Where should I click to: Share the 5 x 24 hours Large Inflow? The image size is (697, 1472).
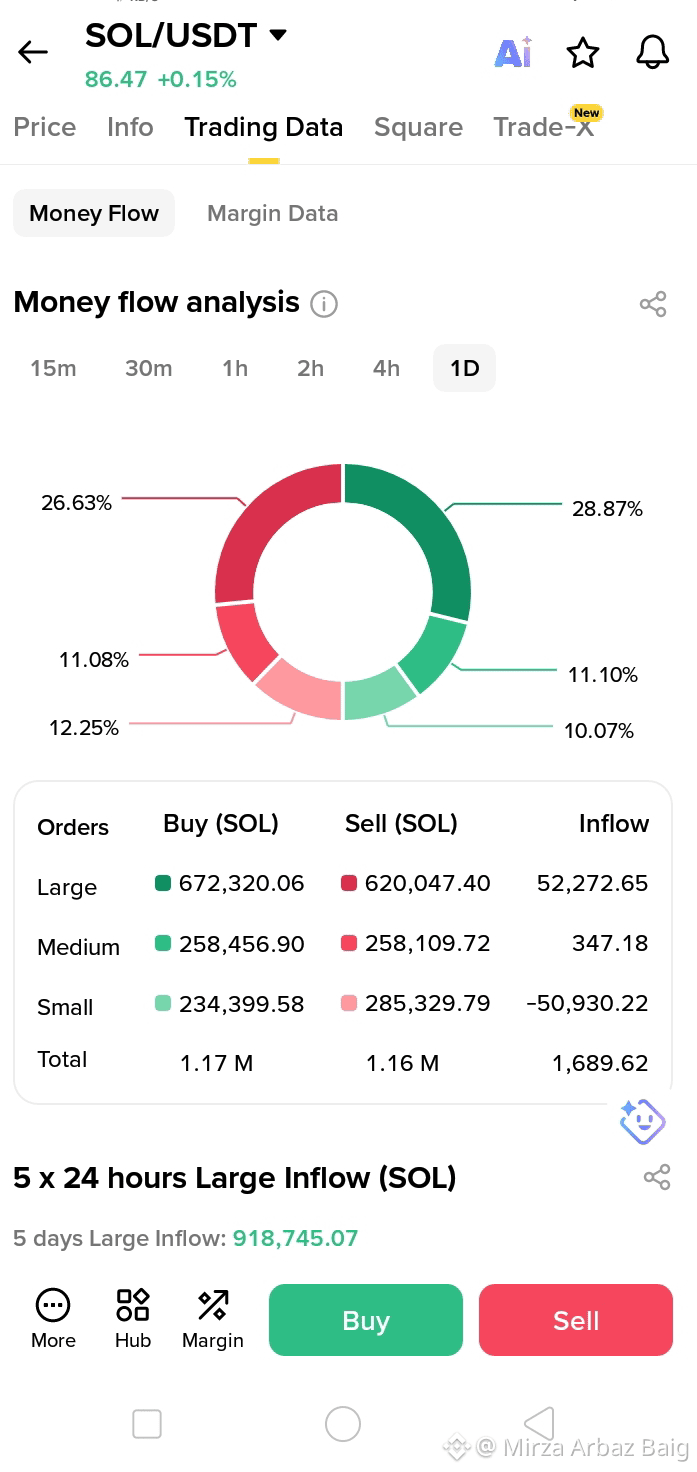point(657,1177)
